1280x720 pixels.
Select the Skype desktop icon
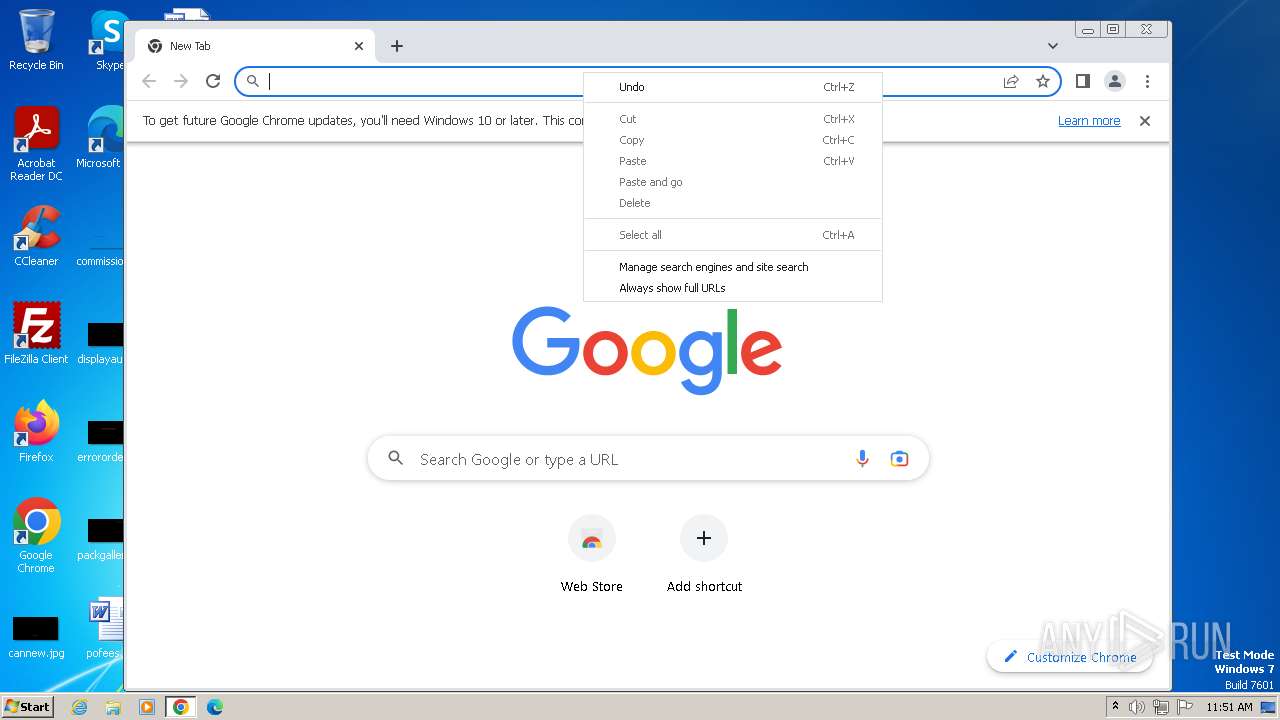tap(107, 40)
